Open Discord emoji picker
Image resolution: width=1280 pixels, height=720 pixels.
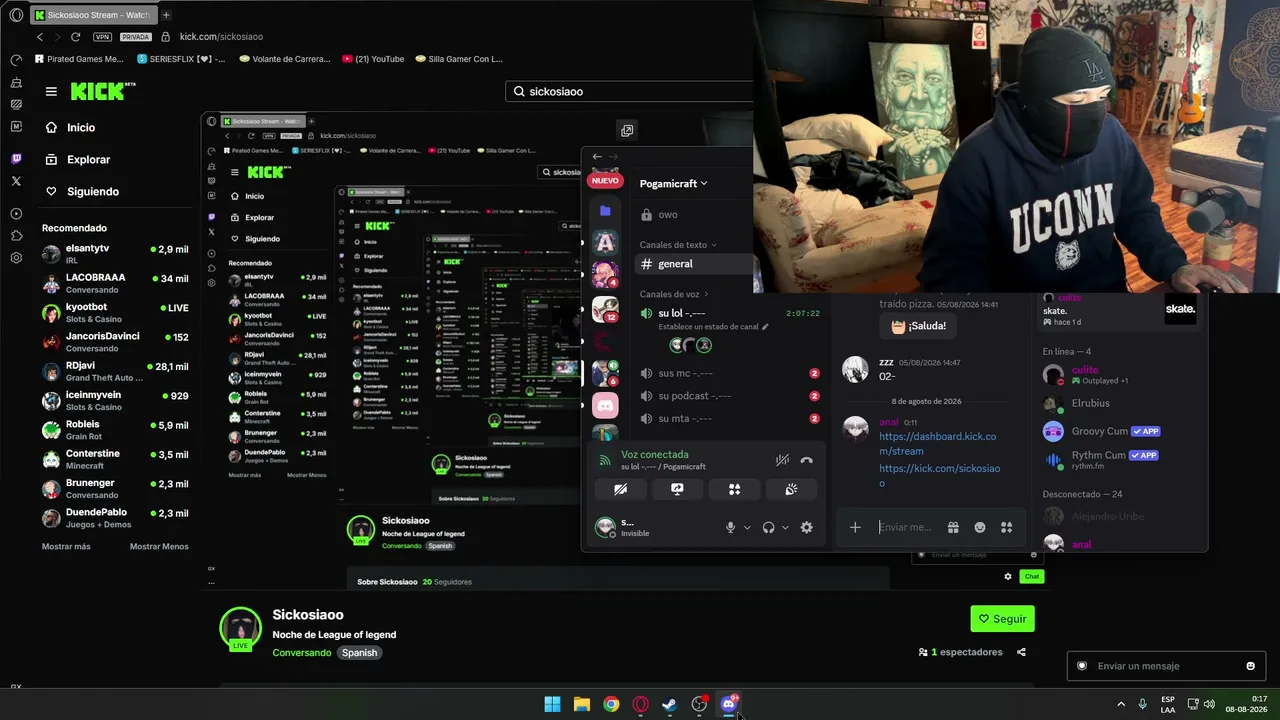(x=980, y=528)
